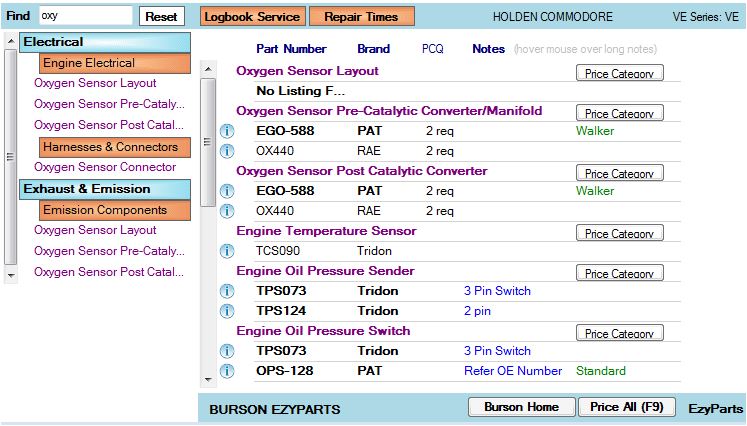
Task: Go to Burson Home
Action: [522, 406]
